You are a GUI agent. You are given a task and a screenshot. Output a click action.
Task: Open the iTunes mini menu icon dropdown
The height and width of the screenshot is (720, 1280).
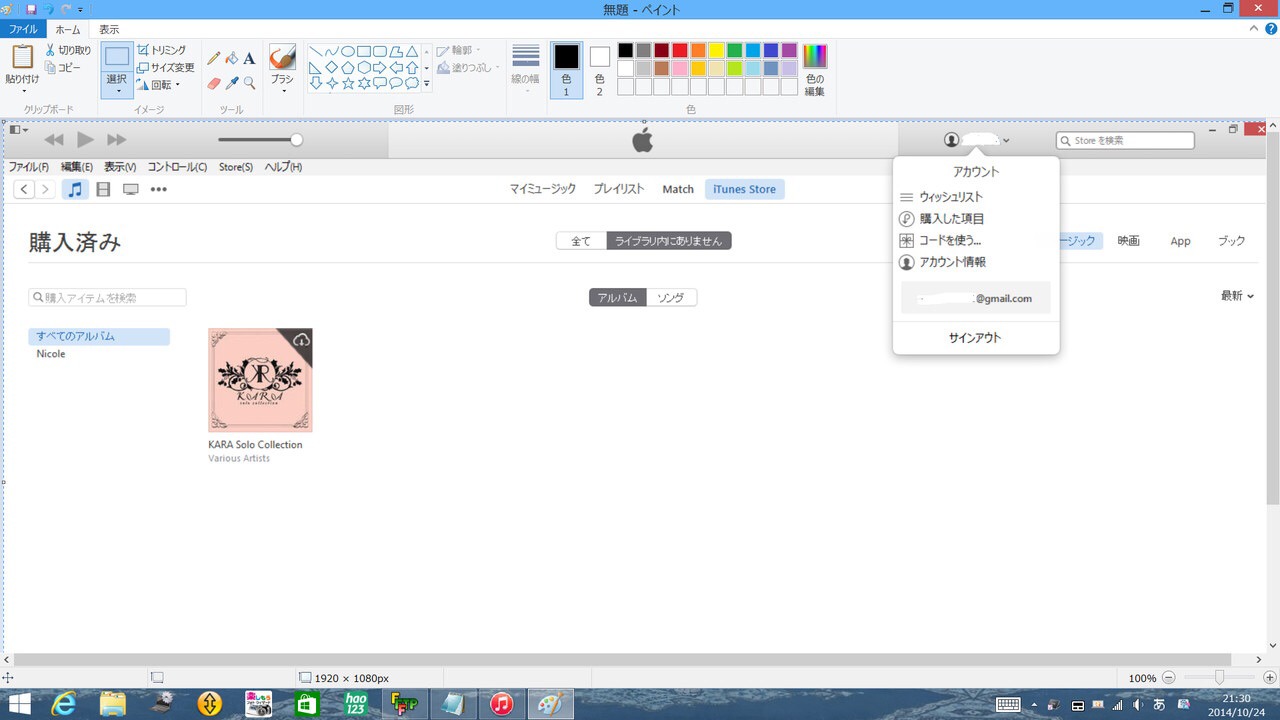pyautogui.click(x=18, y=129)
